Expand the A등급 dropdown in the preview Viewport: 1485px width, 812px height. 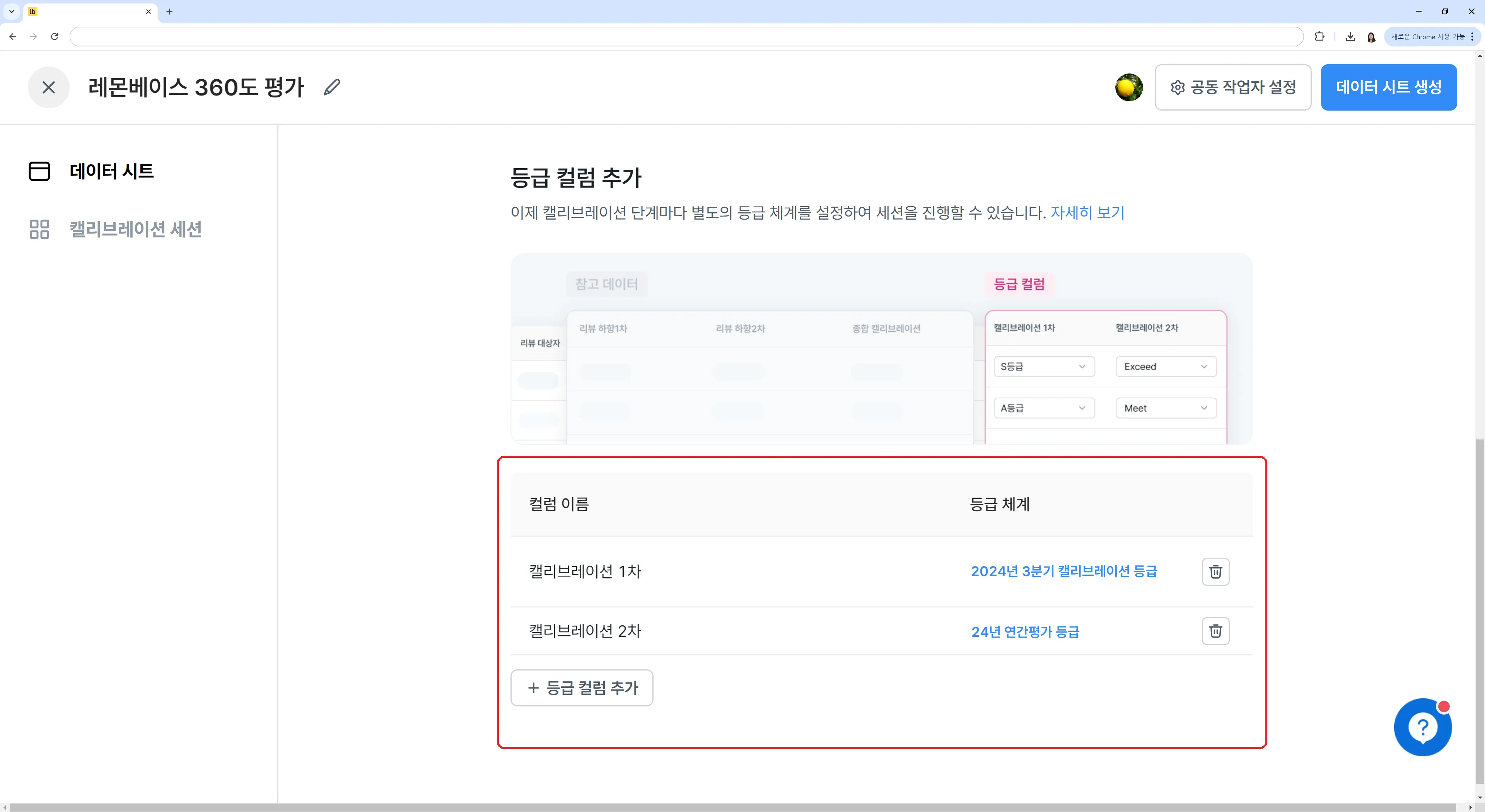click(1044, 408)
